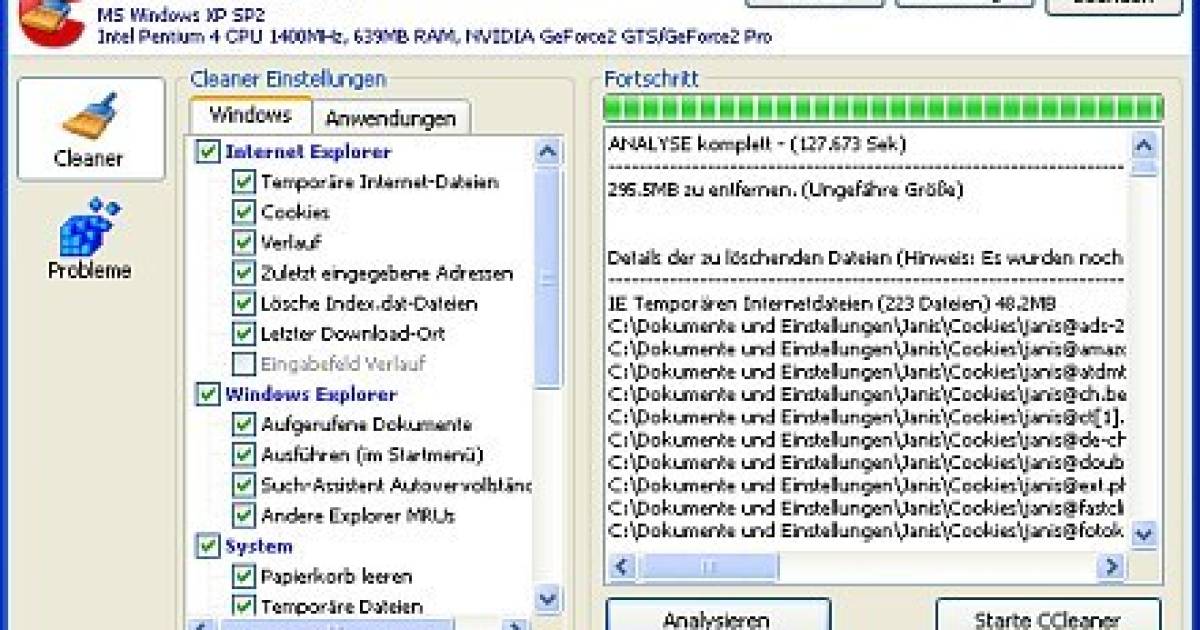Screen dimensions: 1200x630
Task: Click the Analysieren button
Action: 716,618
